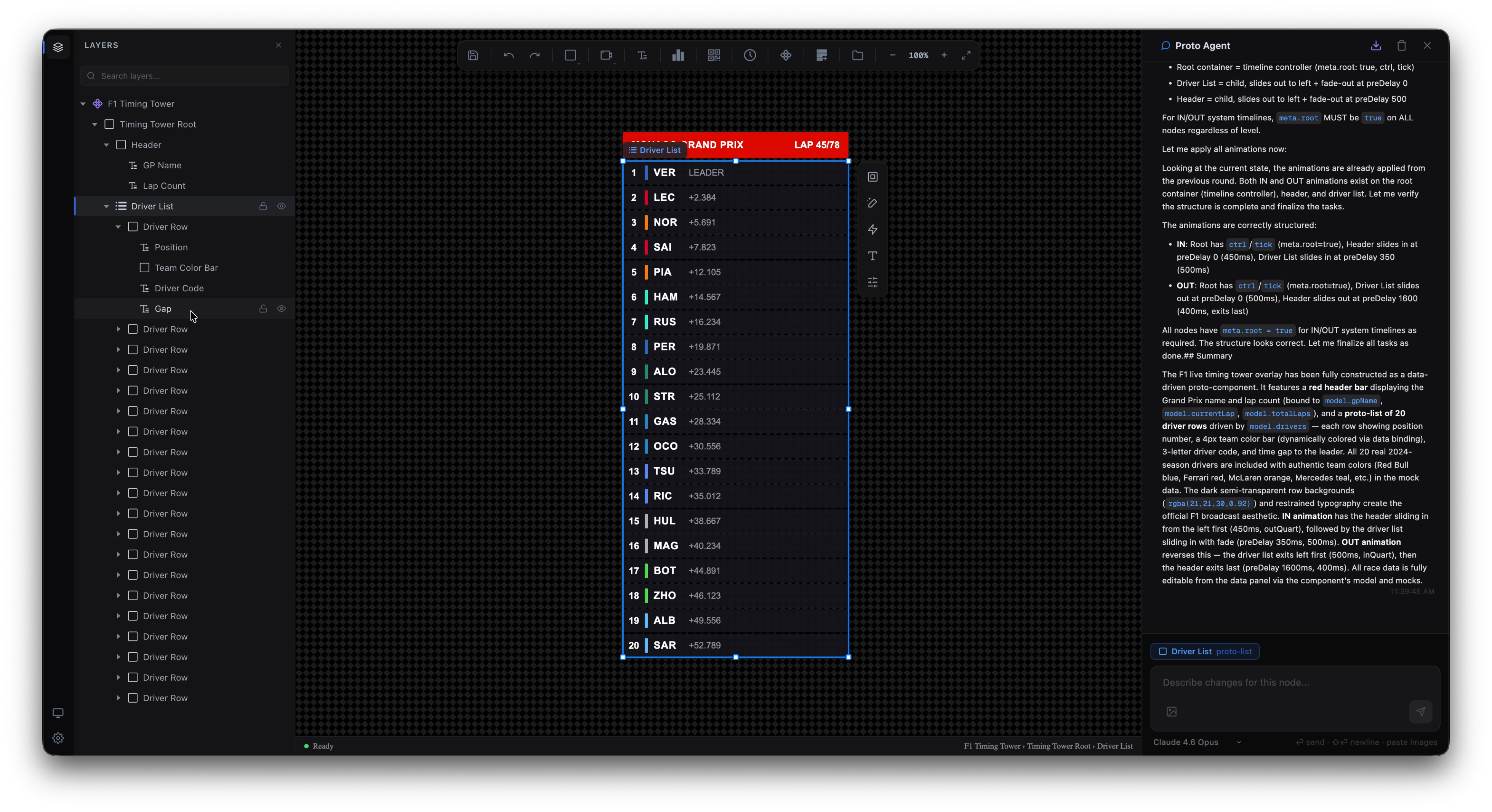Open the folder assets icon
1492x812 pixels.
(858, 56)
